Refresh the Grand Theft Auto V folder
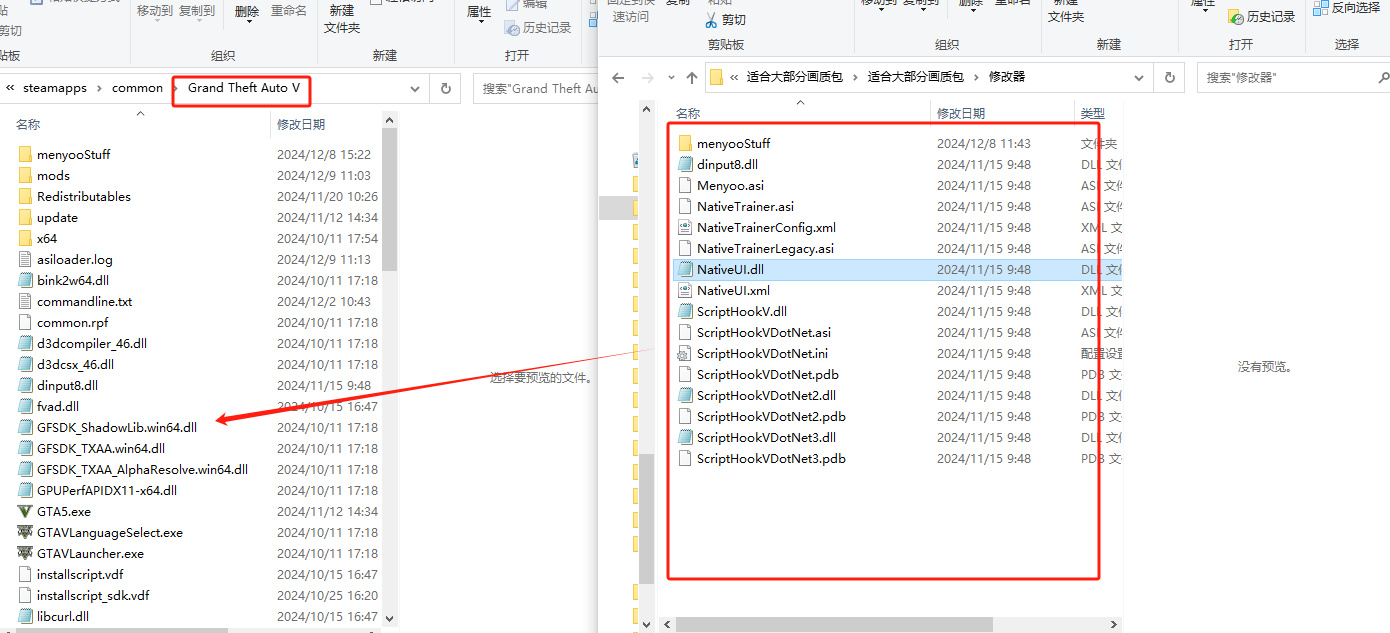This screenshot has width=1390, height=633. 446,88
